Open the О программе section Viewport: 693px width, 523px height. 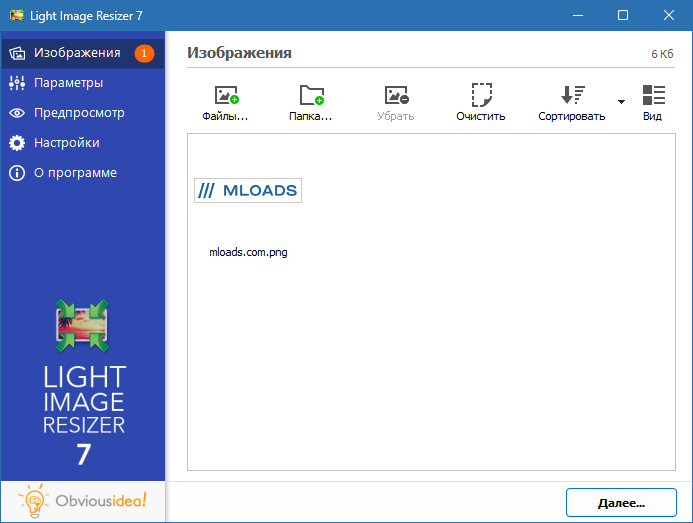(x=83, y=173)
